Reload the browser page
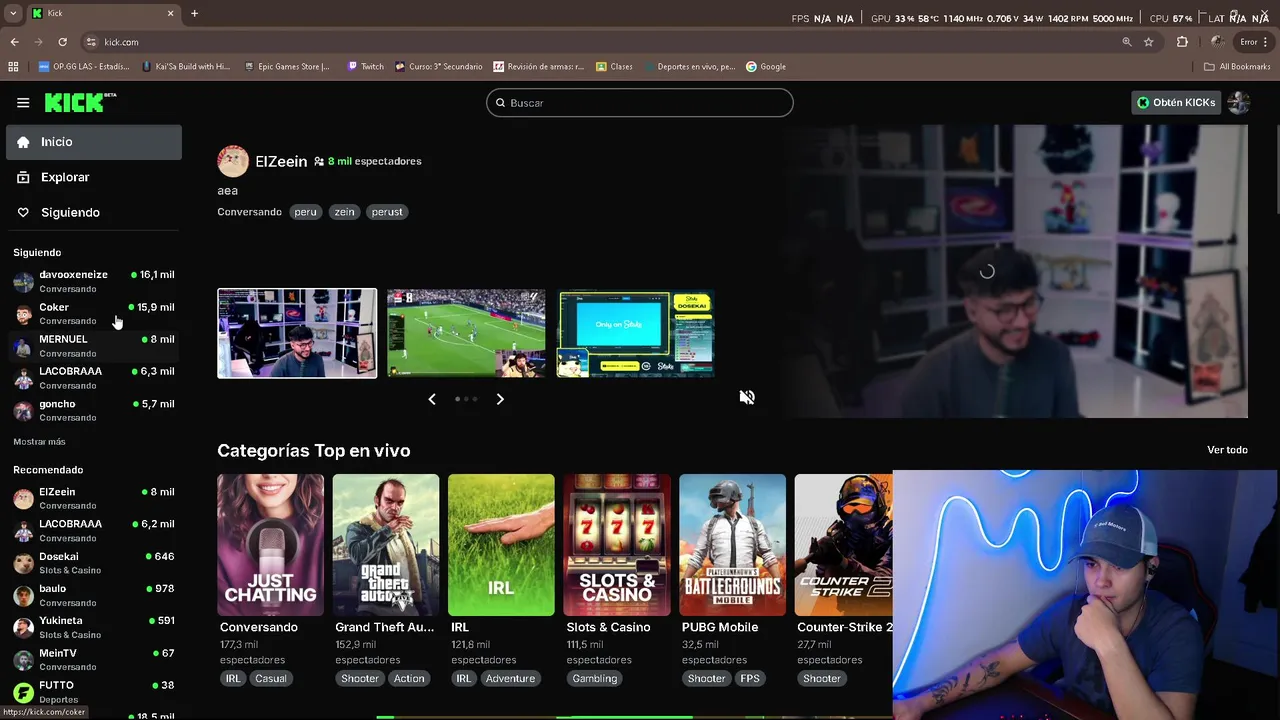 (x=62, y=42)
